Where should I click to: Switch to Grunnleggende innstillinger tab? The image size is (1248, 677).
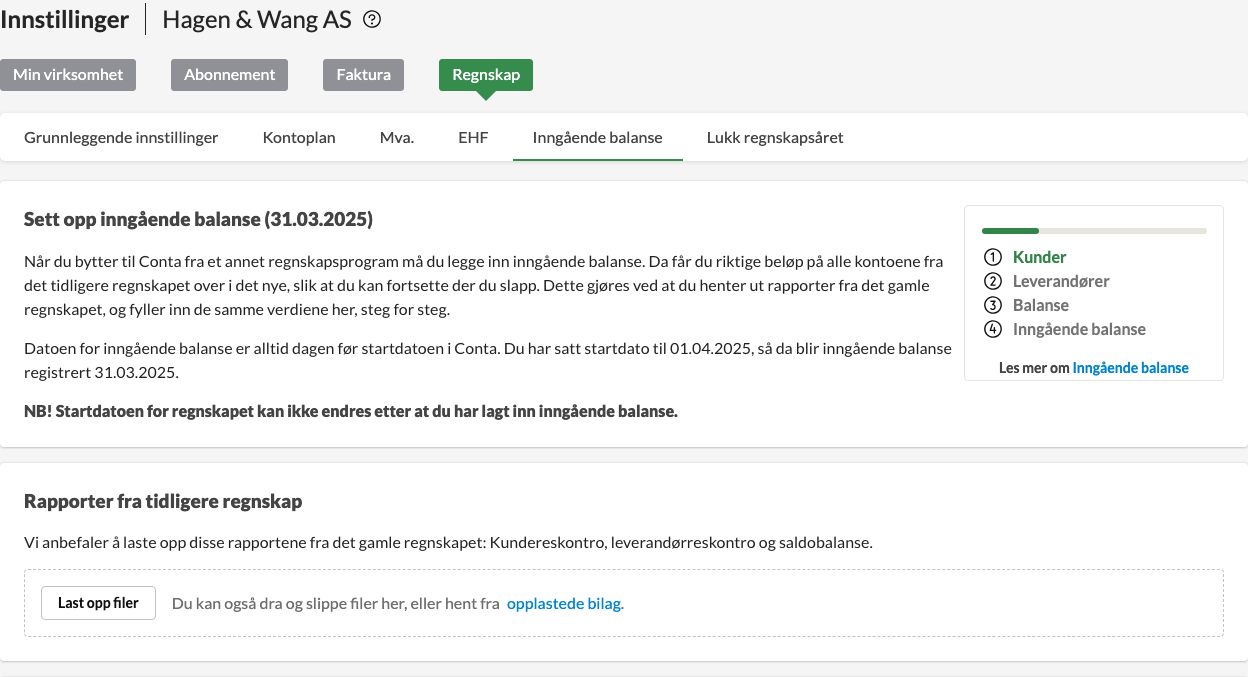pos(121,138)
